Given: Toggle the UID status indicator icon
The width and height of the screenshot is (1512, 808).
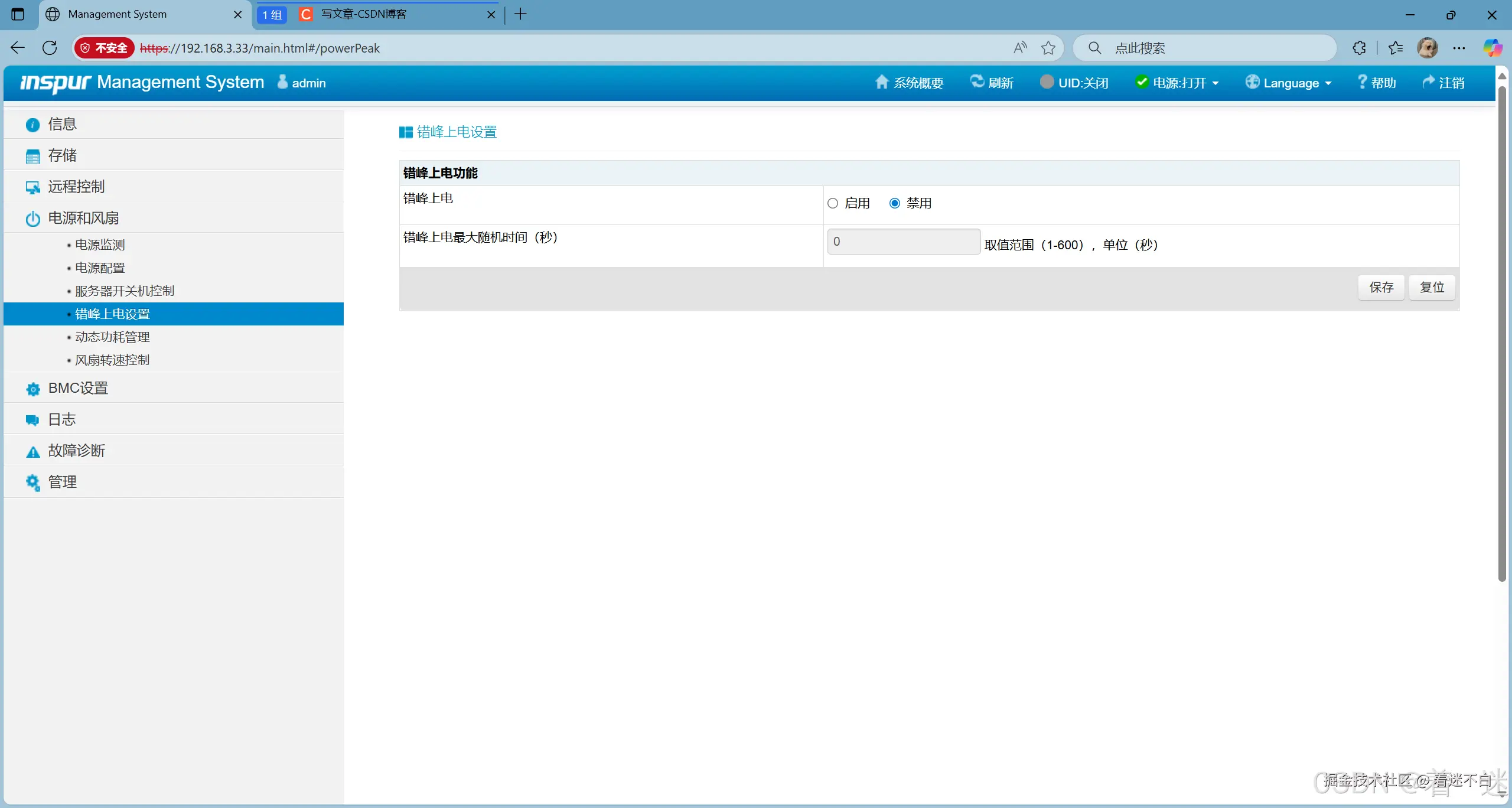Looking at the screenshot, I should [1047, 82].
